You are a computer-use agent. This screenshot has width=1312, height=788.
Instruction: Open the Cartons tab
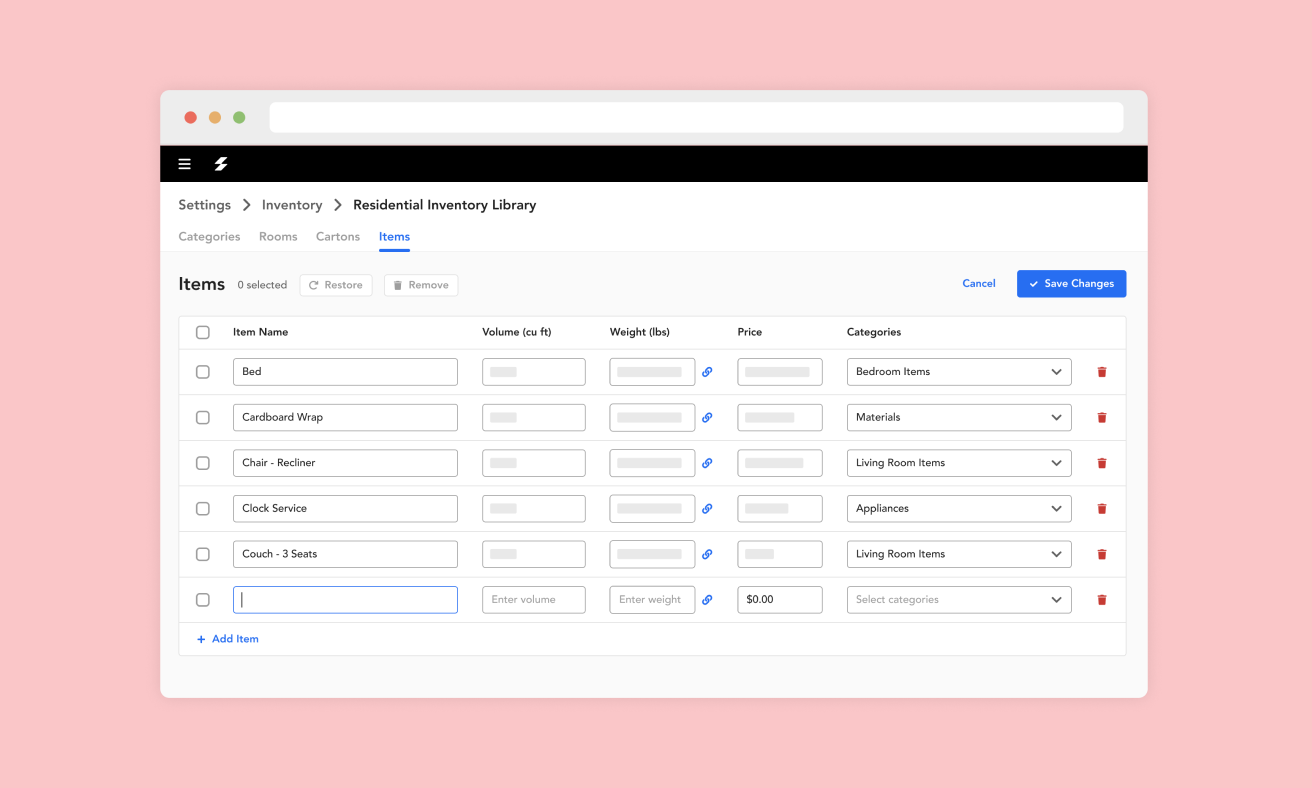click(337, 237)
